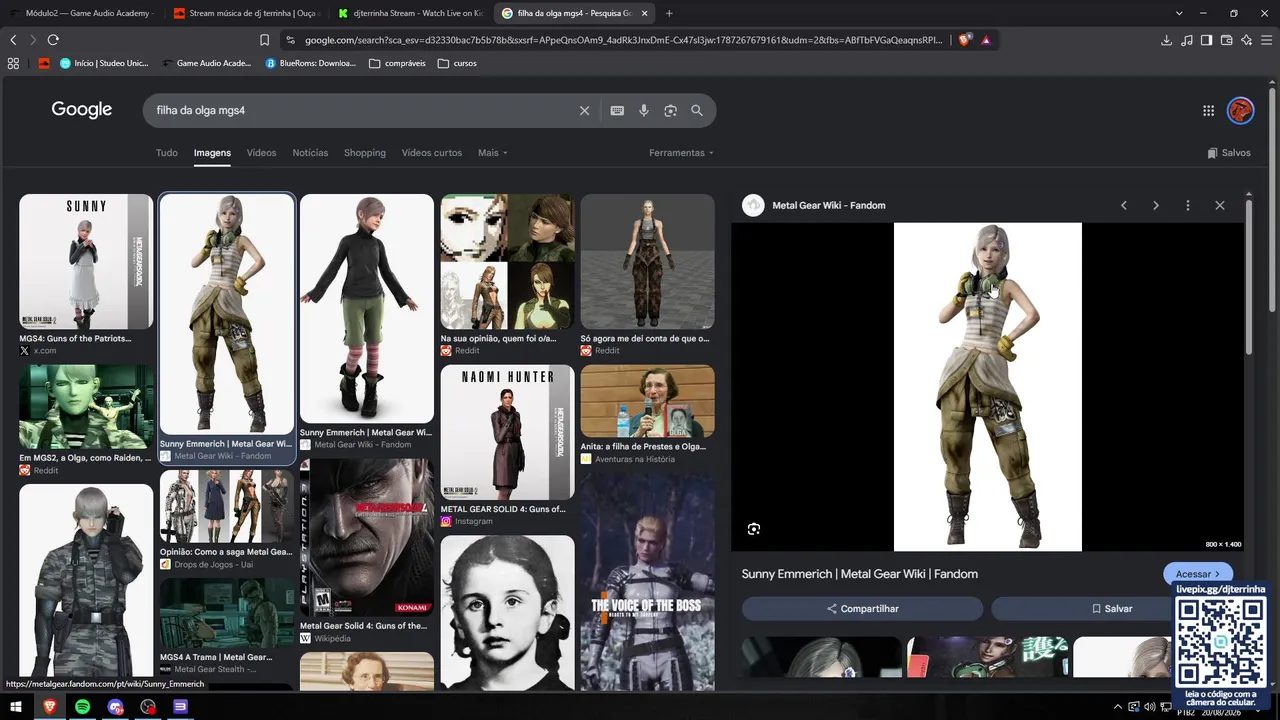Viewport: 1280px width, 720px height.
Task: Open the compráveis bookmarks folder
Action: (397, 63)
